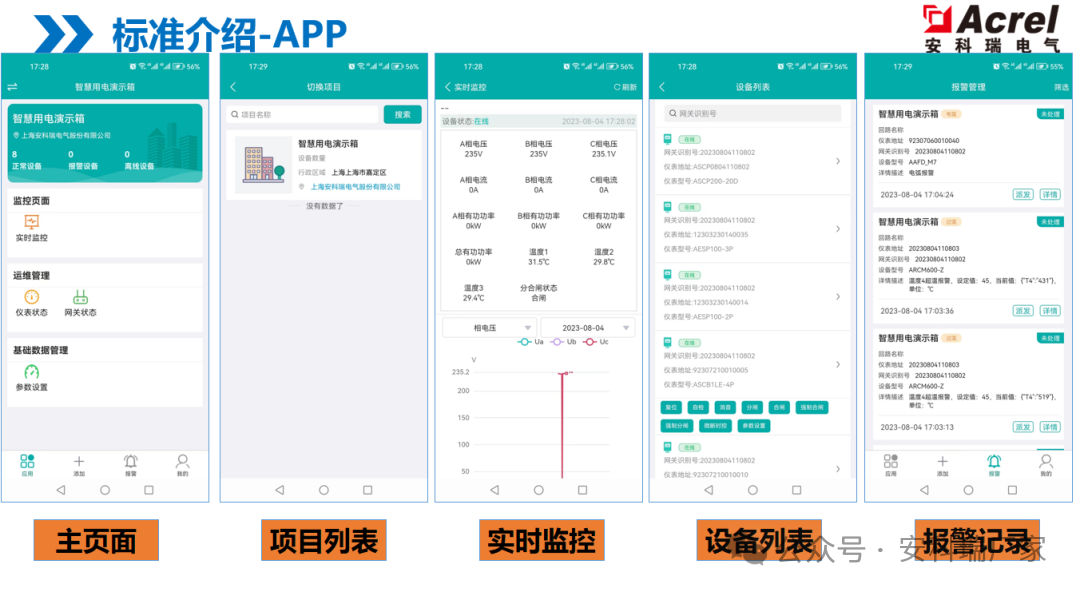1080x592 pixels.
Task: Tap meter icon of AESP100-3P device
Action: point(667,206)
